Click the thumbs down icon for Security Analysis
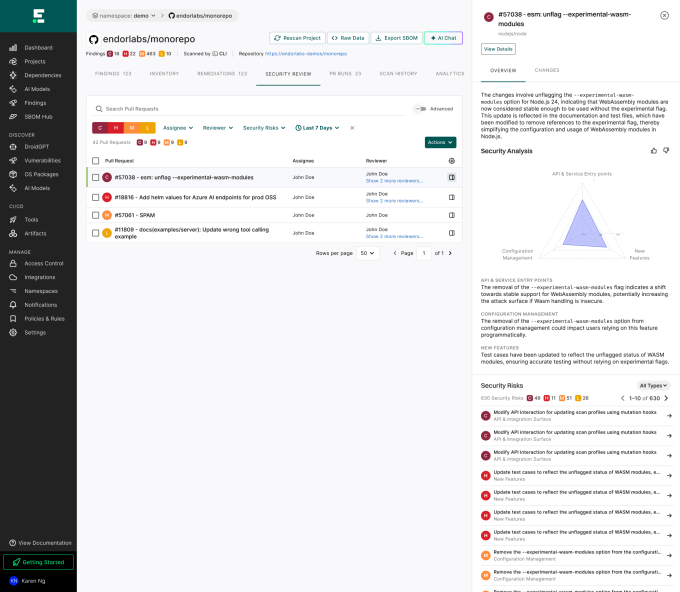 (666, 150)
